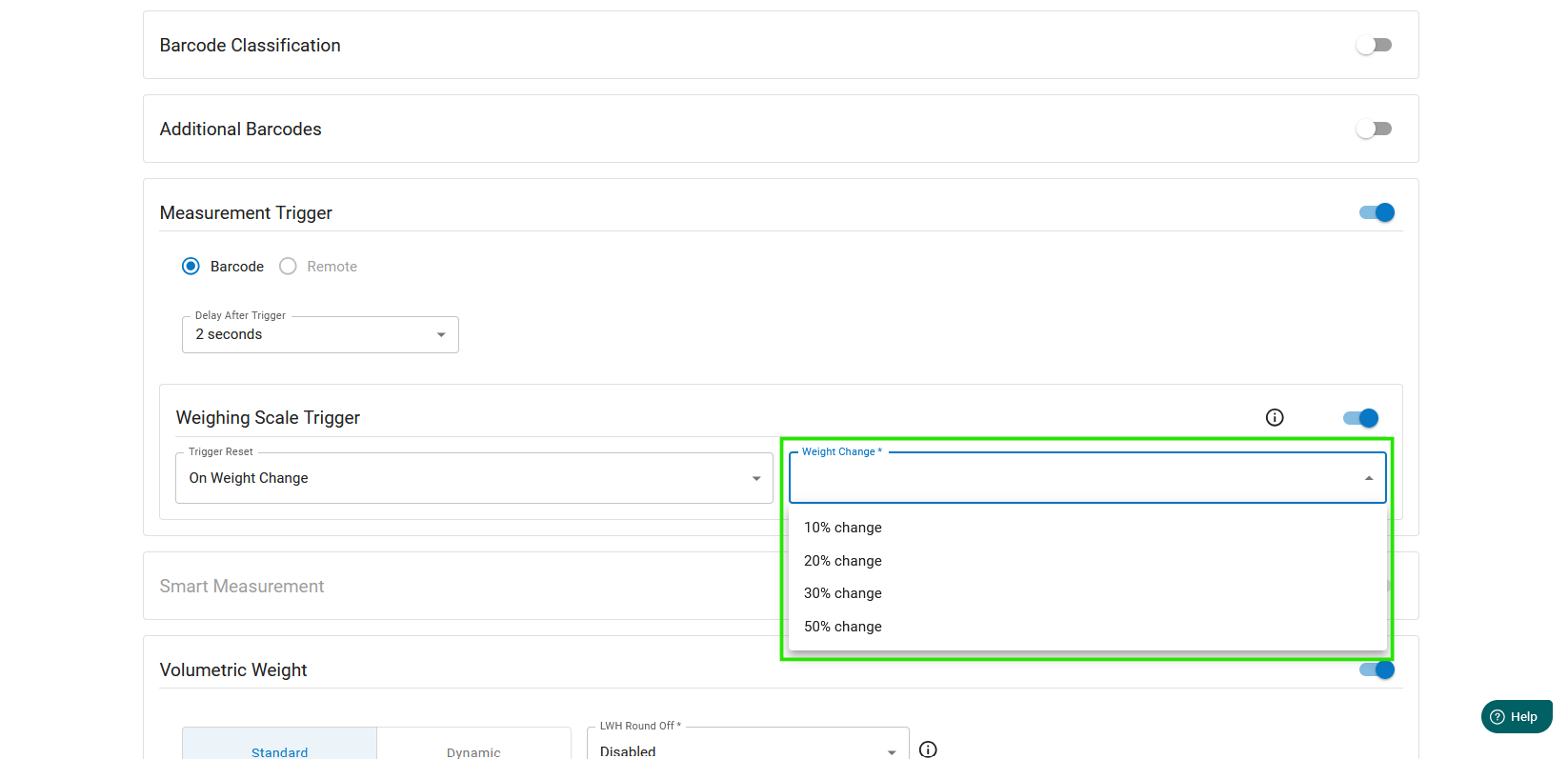
Task: Turn off the Volumetric Weight switch
Action: 1377,669
